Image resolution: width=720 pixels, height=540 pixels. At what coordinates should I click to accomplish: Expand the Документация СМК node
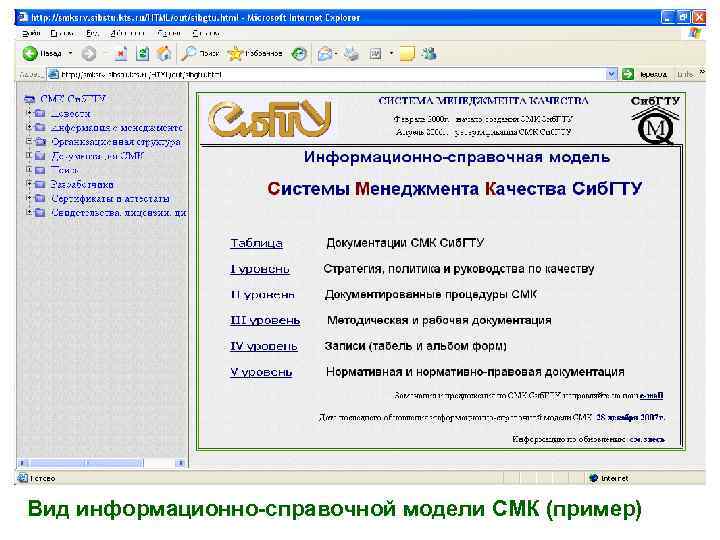[x=28, y=156]
